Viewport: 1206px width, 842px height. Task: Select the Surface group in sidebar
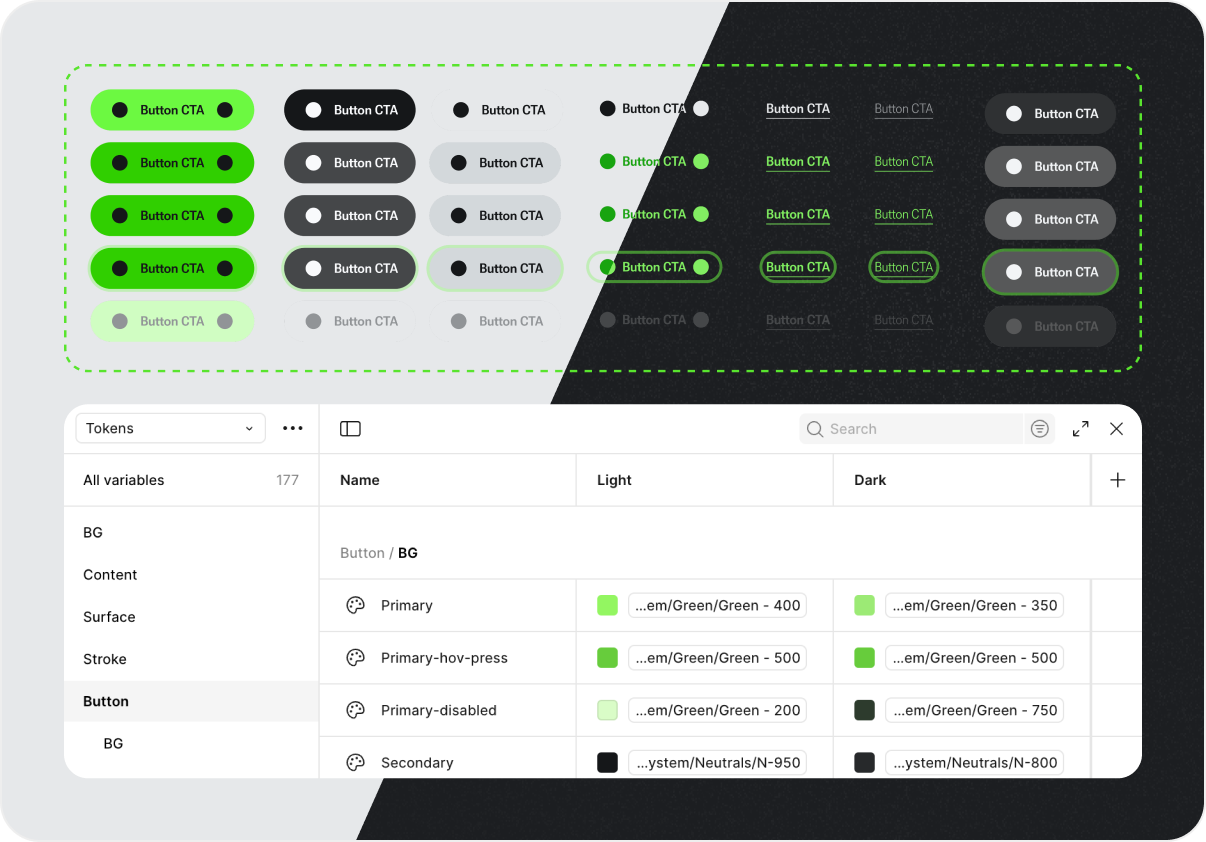point(109,617)
